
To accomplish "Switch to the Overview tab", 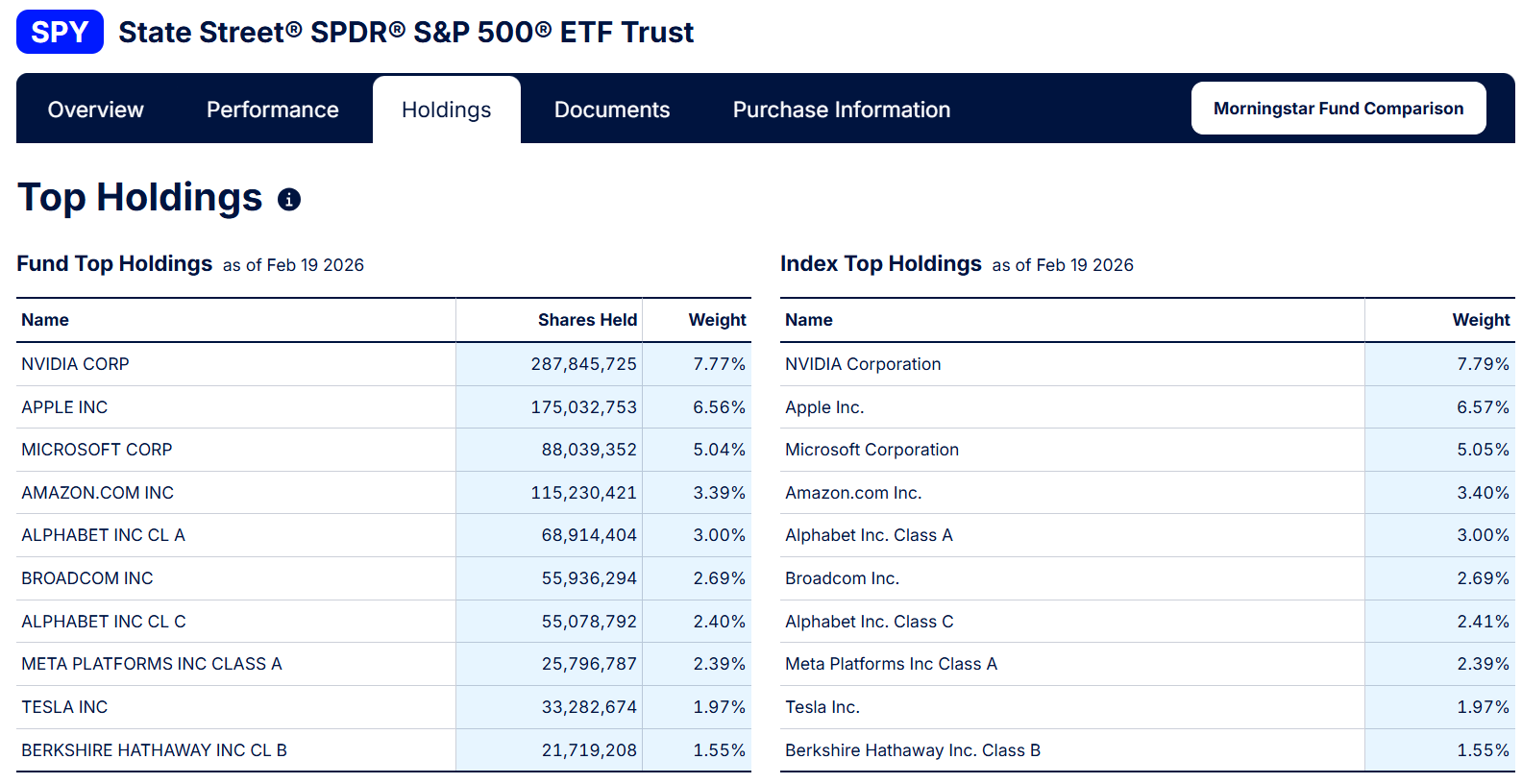I will (x=96, y=110).
